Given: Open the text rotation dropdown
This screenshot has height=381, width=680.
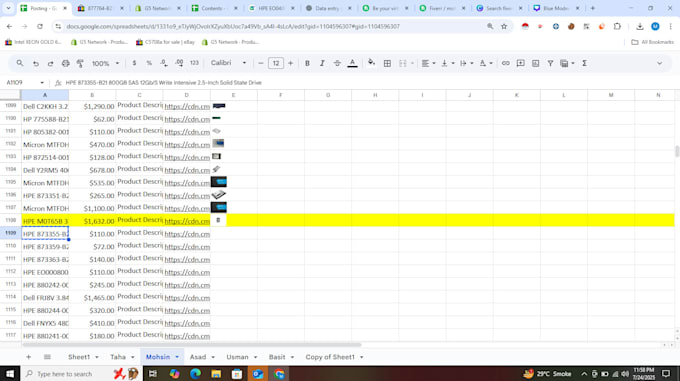Looking at the screenshot, I should click(x=486, y=63).
